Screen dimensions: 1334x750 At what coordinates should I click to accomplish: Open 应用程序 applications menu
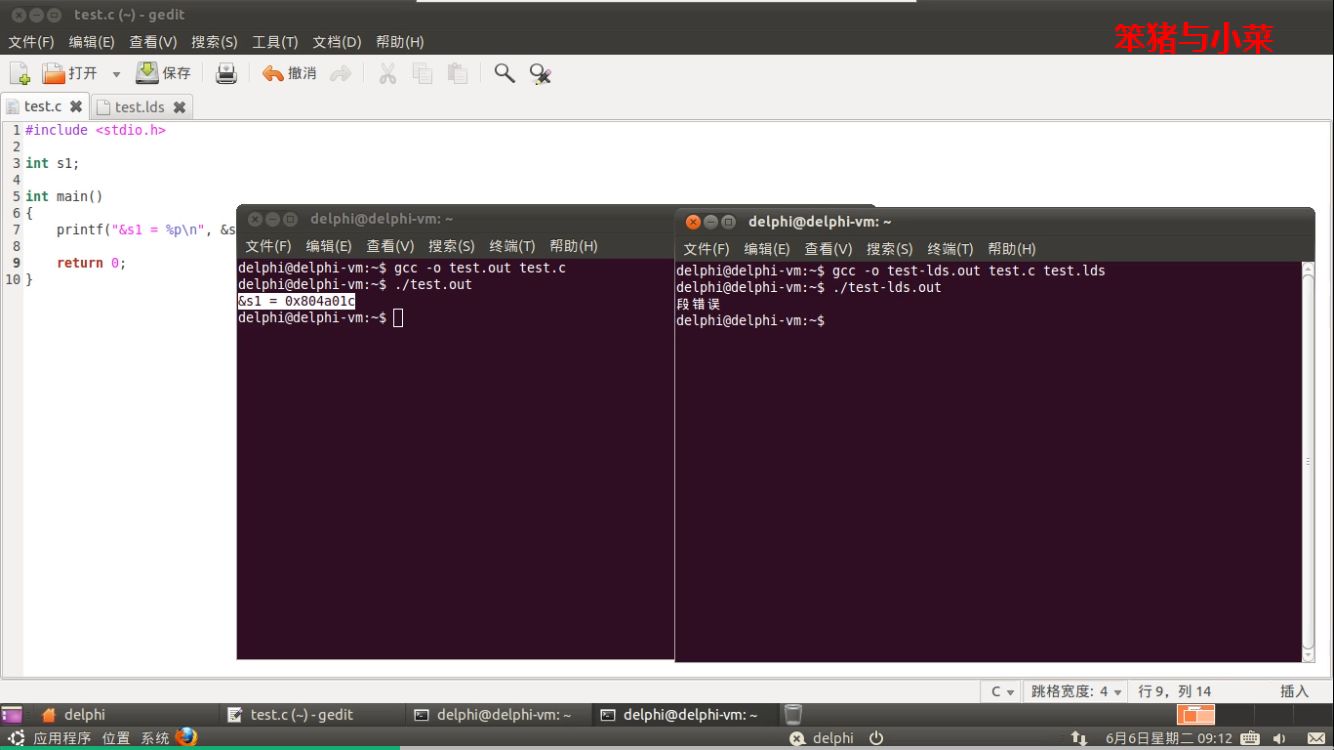pos(61,738)
